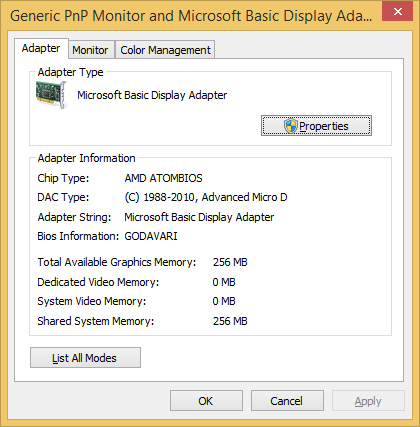Image resolution: width=420 pixels, height=427 pixels.
Task: Confirm with the OK button
Action: point(206,401)
